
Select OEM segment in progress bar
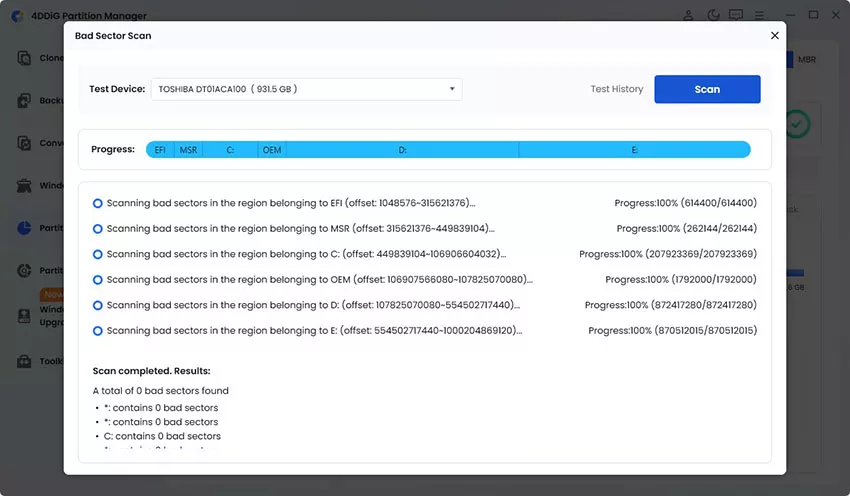pyautogui.click(x=272, y=150)
